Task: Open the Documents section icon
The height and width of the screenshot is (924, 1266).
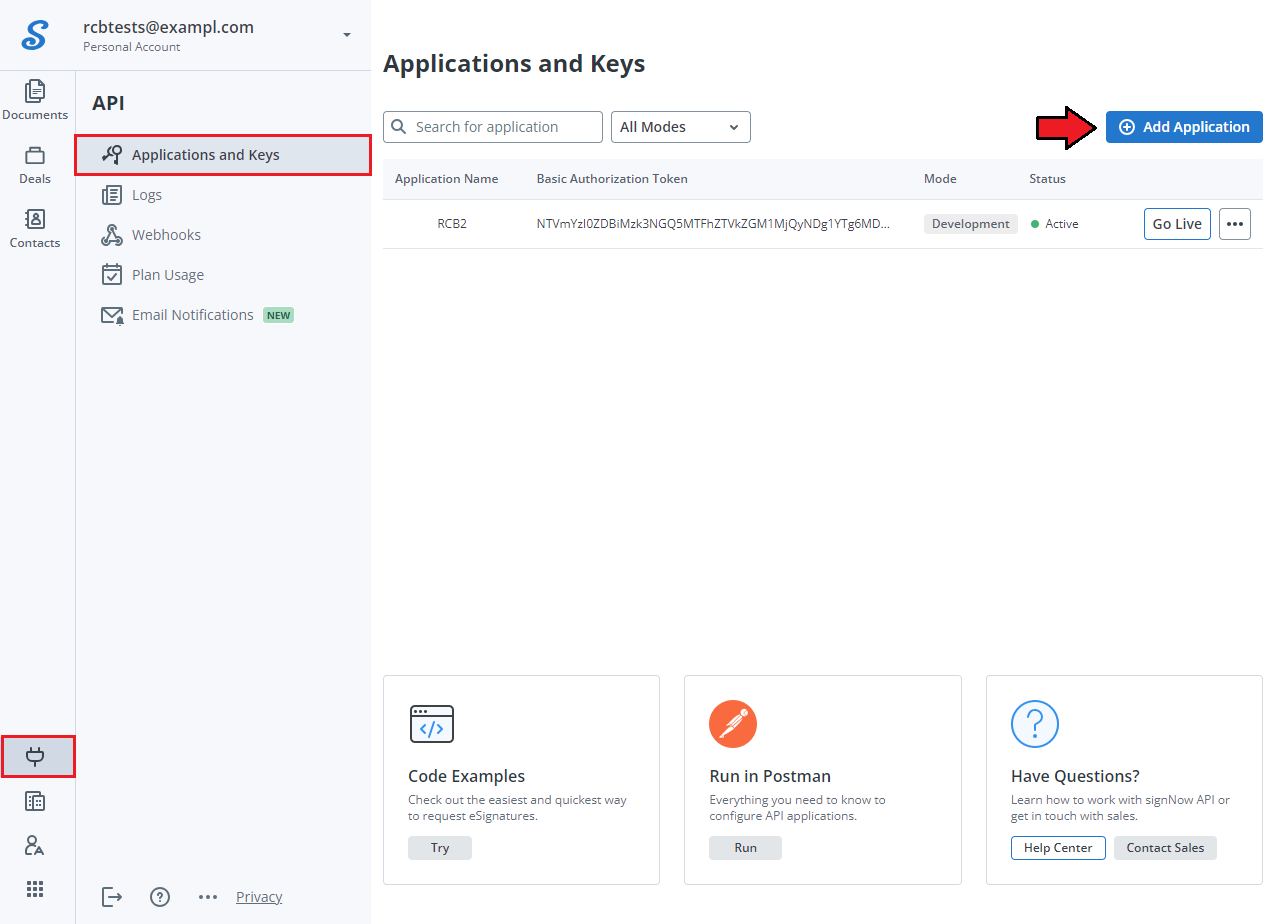Action: point(35,91)
